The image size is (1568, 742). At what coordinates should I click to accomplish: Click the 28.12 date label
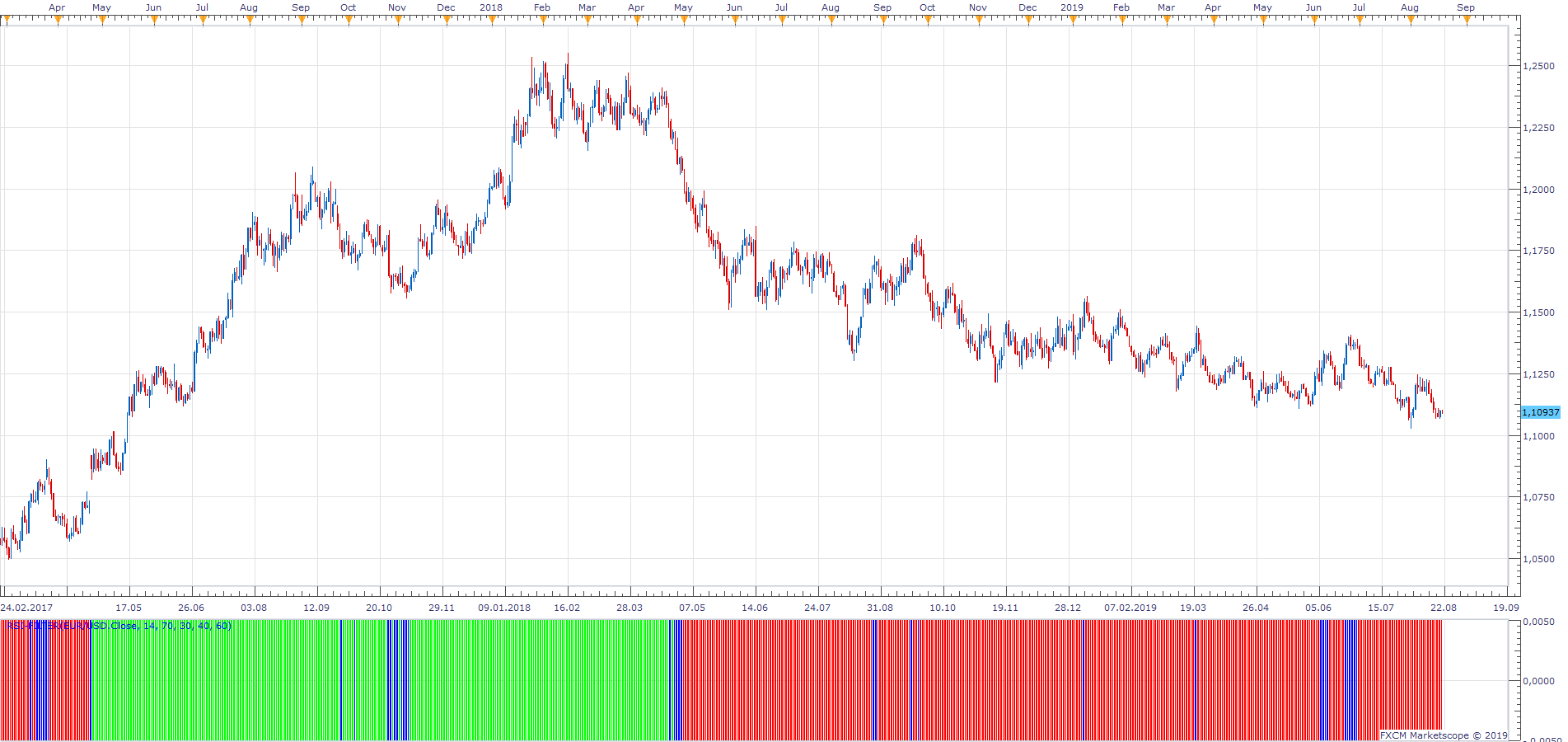(1068, 608)
